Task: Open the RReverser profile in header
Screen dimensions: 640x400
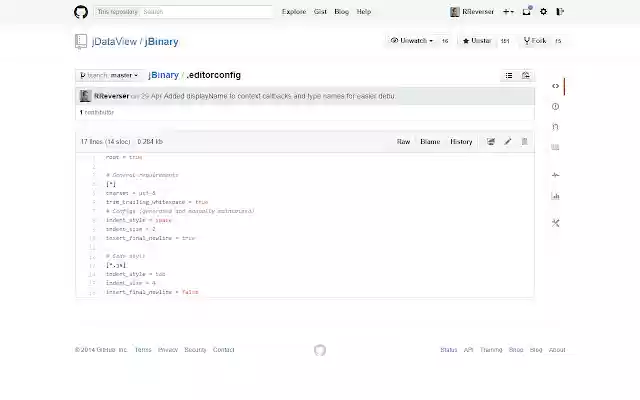Action: pyautogui.click(x=472, y=12)
